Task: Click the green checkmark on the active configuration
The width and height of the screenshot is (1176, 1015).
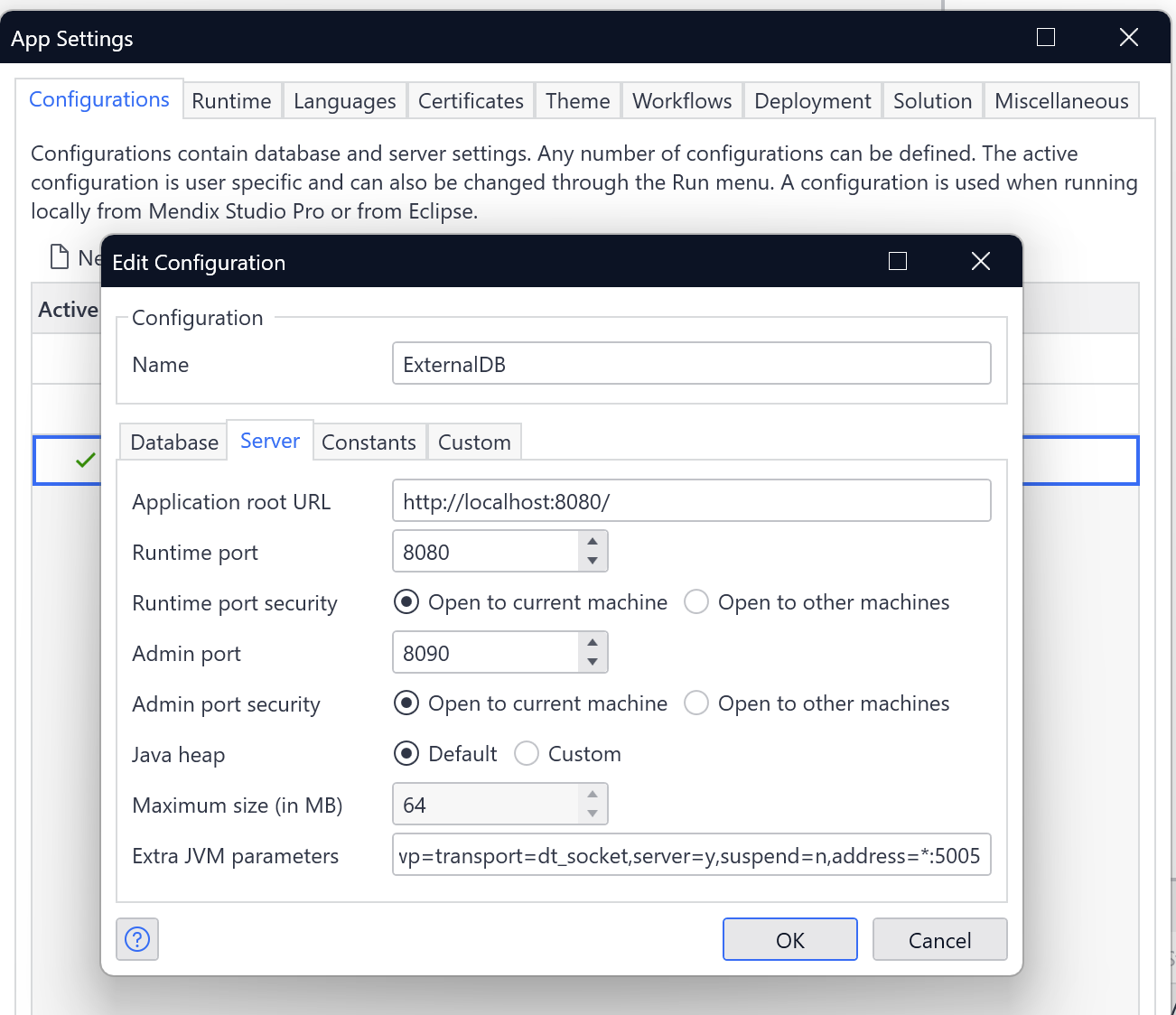Action: click(x=84, y=460)
